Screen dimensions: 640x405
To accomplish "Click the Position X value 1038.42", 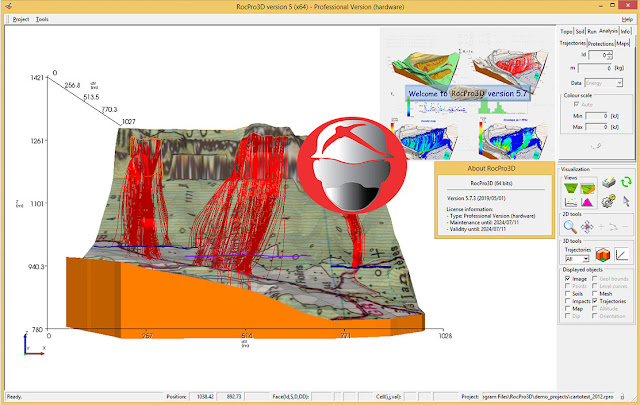I will click(x=204, y=396).
